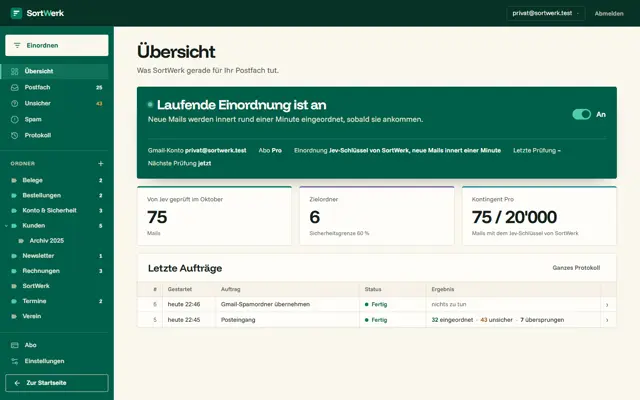The image size is (640, 400).
Task: Click the Ergebnis column header
Action: pyautogui.click(x=442, y=289)
